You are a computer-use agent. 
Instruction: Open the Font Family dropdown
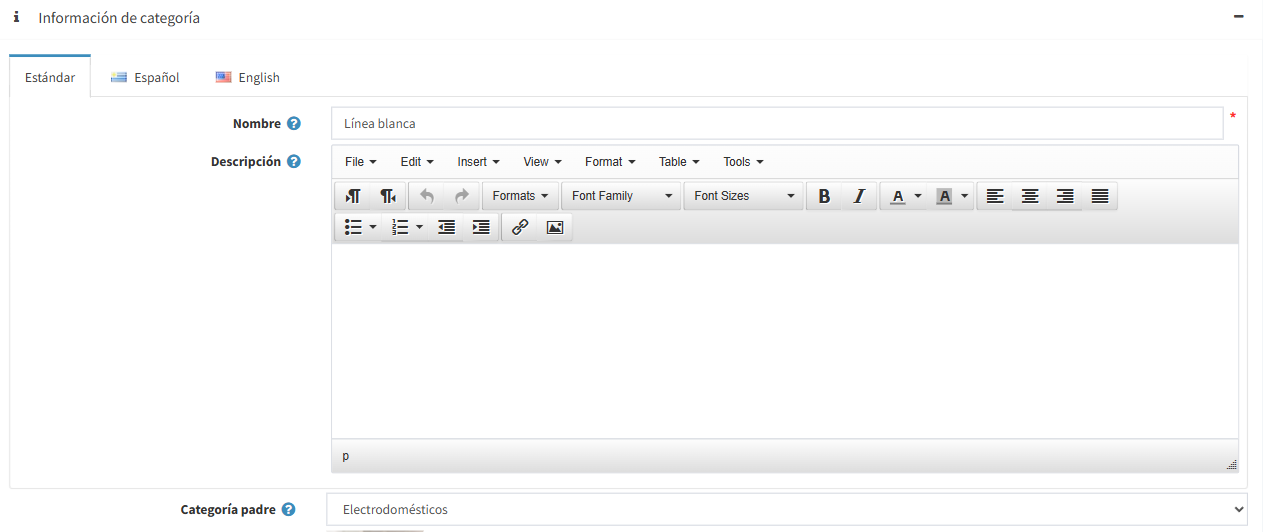[621, 196]
